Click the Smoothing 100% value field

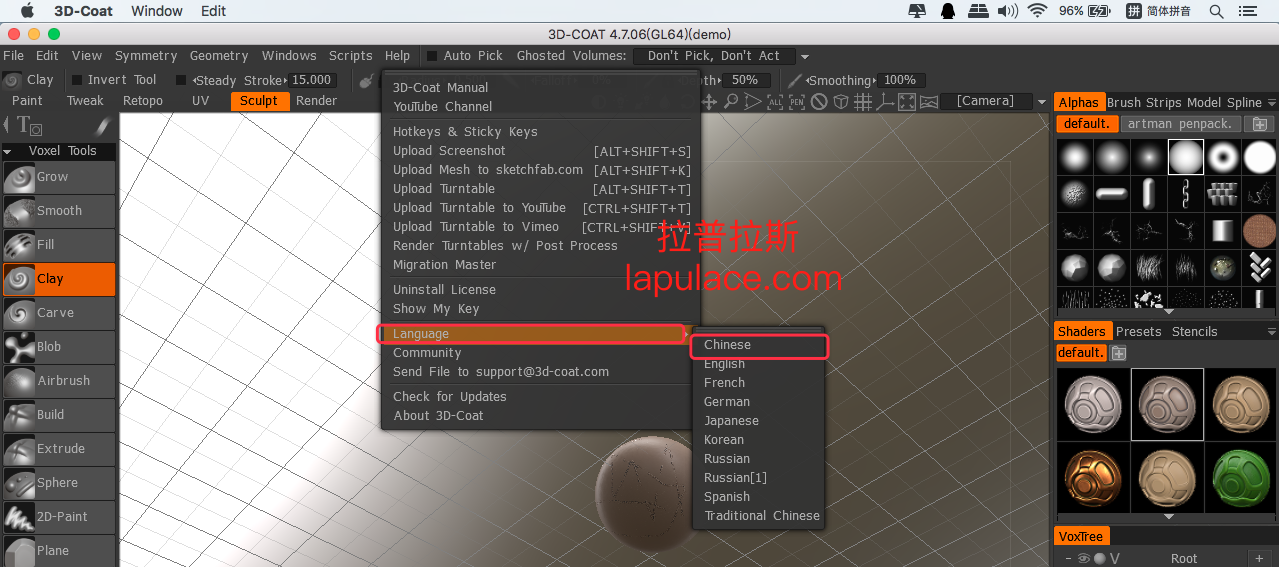901,80
